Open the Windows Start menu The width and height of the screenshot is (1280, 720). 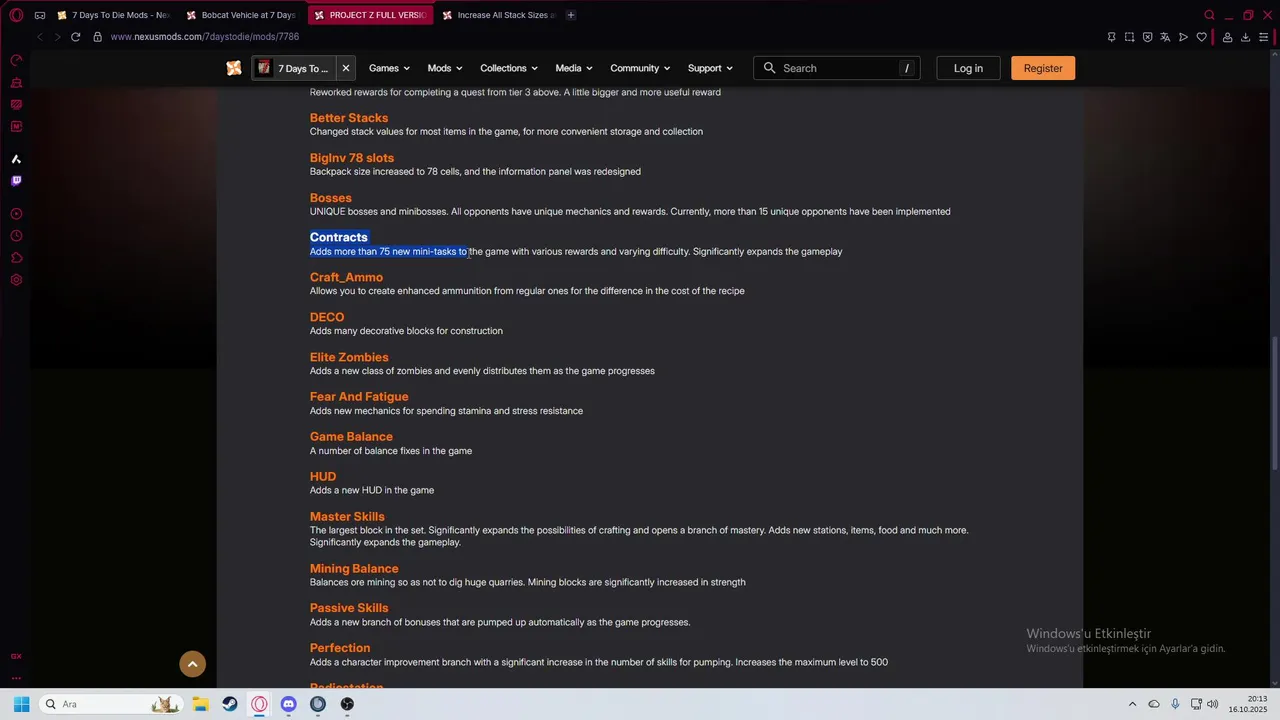click(x=21, y=704)
